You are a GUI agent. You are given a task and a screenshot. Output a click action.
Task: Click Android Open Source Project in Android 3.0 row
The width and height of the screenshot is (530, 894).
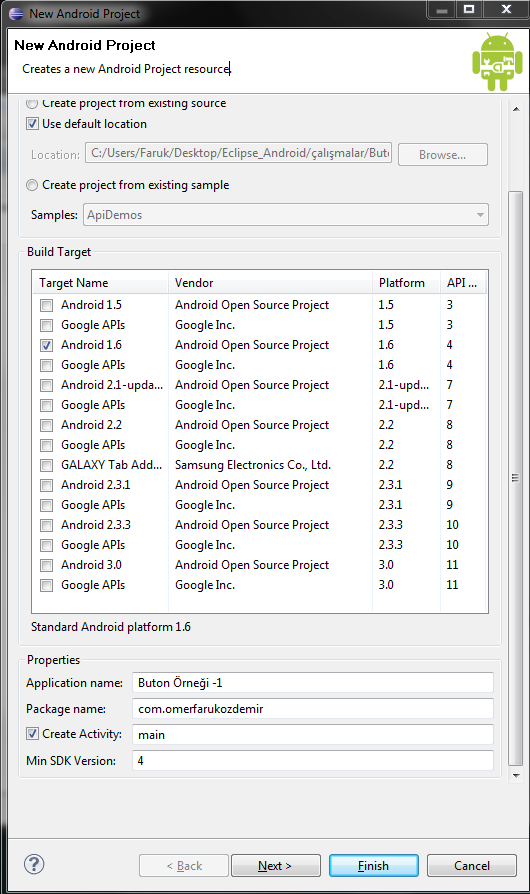pyautogui.click(x=252, y=565)
